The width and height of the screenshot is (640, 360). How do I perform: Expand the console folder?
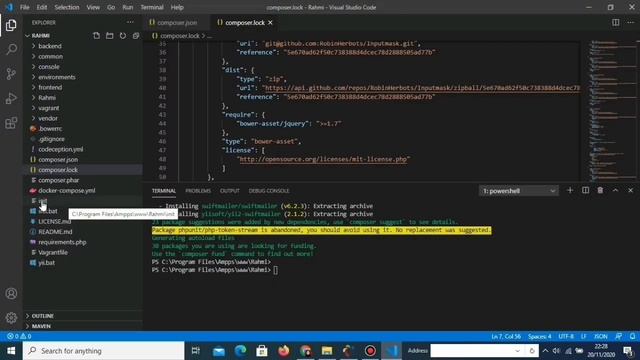tap(49, 67)
